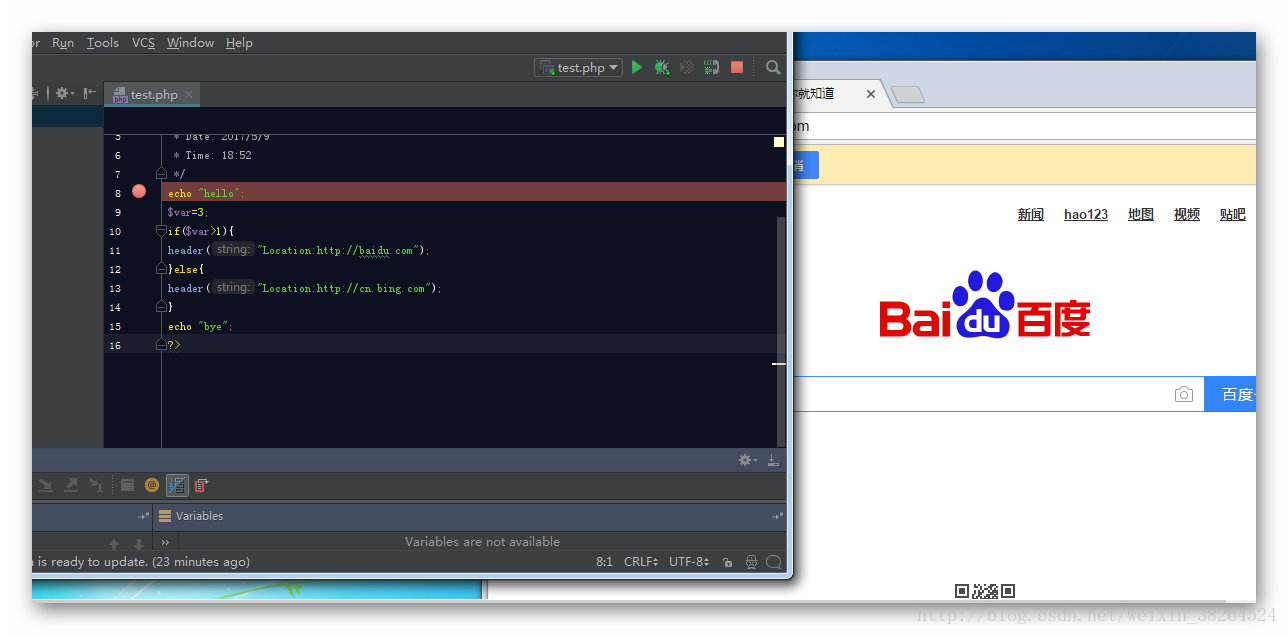Open the 贴吧 link in browser
Screen dimensions: 1288x635
pos(1233,214)
